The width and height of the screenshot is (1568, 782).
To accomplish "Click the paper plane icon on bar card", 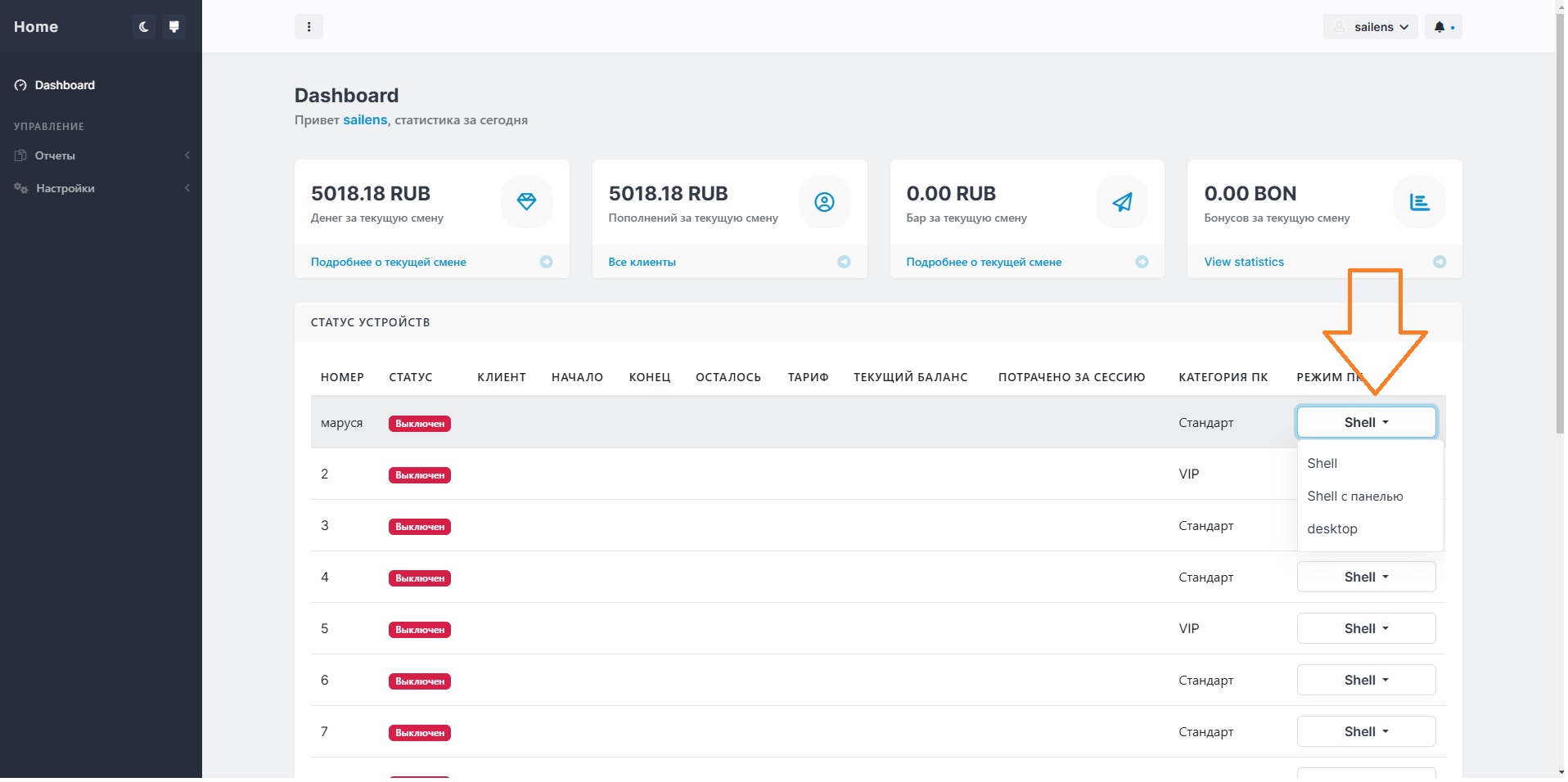I will click(x=1122, y=202).
